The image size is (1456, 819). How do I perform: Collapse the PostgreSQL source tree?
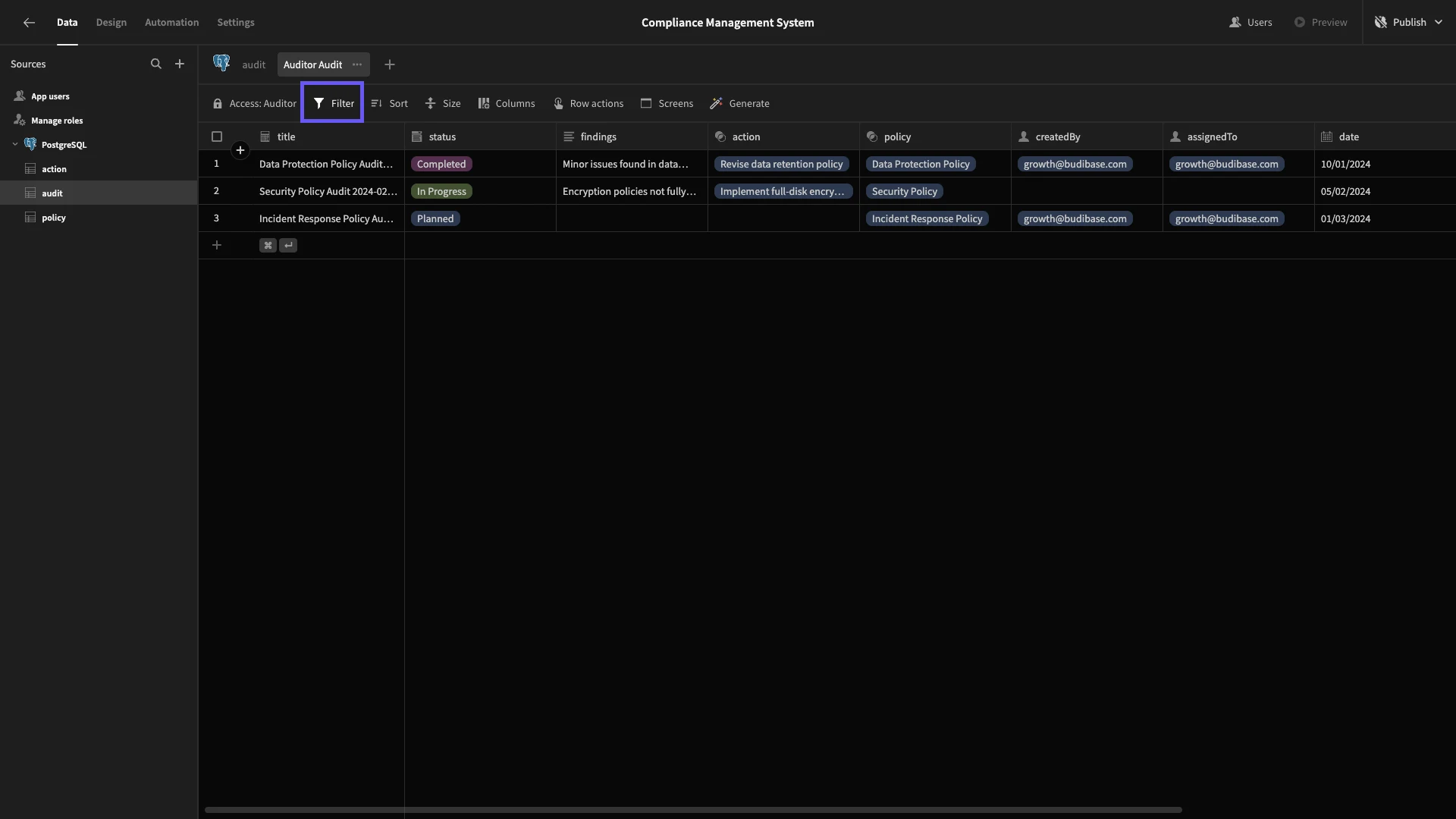[15, 145]
